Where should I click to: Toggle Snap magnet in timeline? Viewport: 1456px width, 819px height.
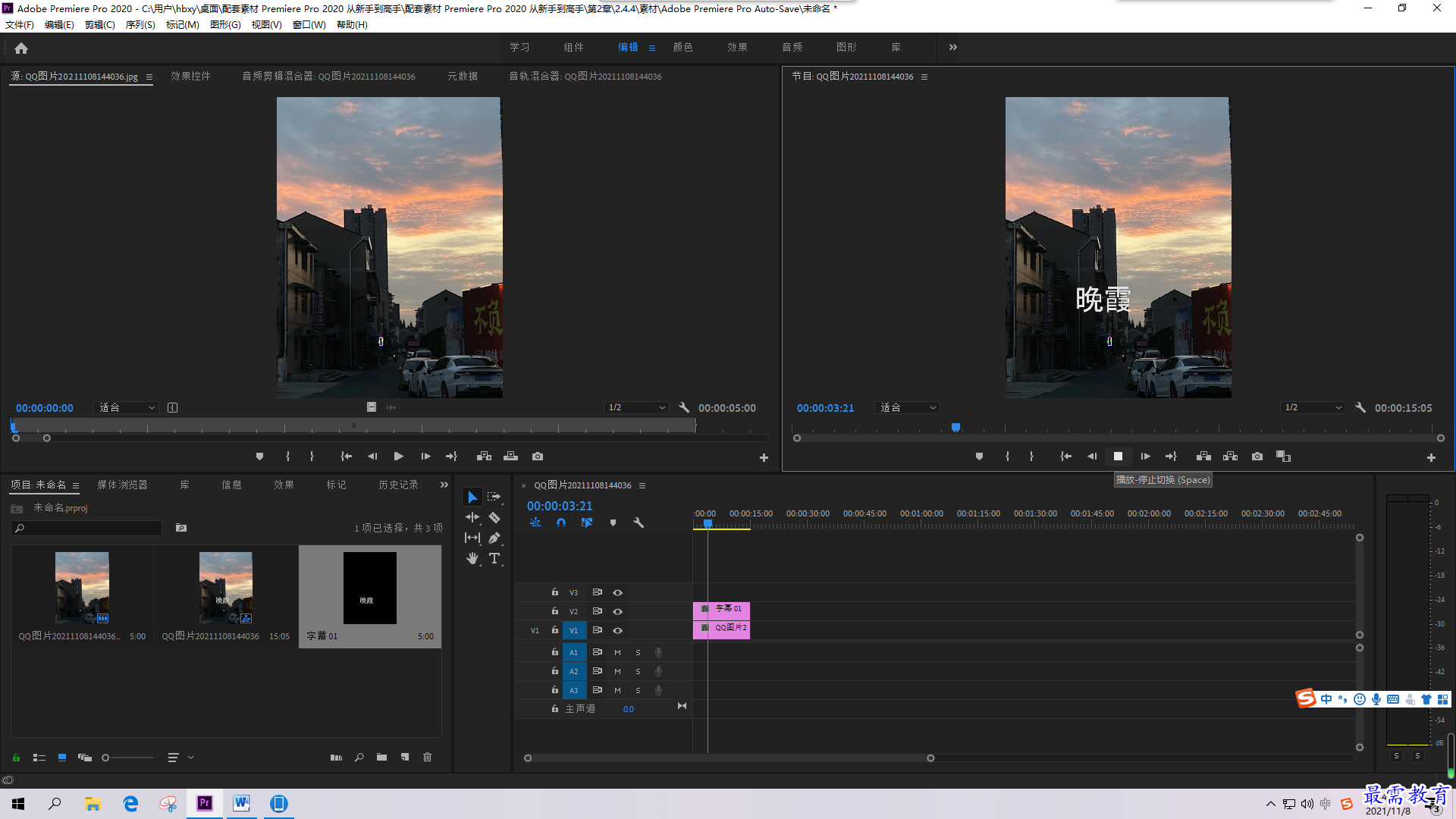(x=560, y=523)
